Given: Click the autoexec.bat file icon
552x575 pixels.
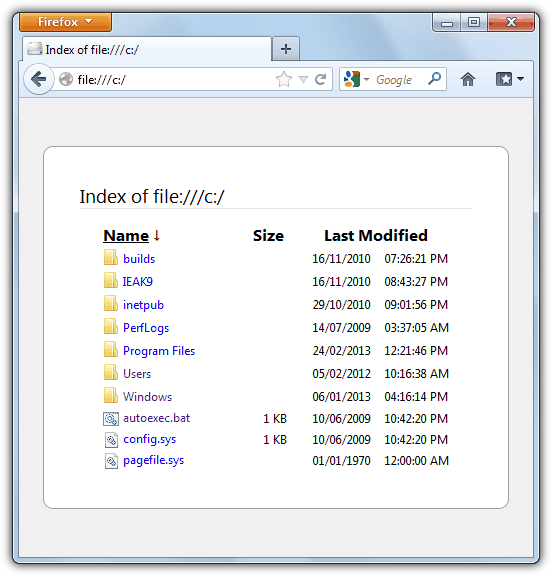Looking at the screenshot, I should [x=111, y=419].
